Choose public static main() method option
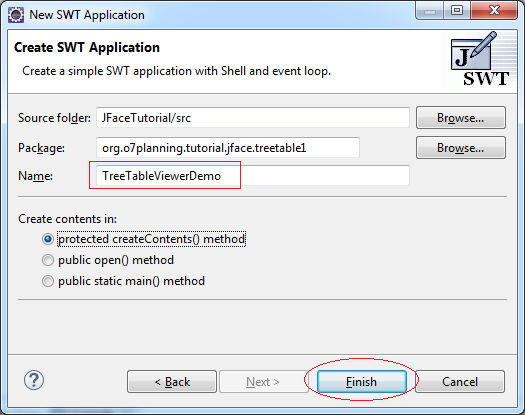Image resolution: width=525 pixels, height=415 pixels. click(123, 281)
